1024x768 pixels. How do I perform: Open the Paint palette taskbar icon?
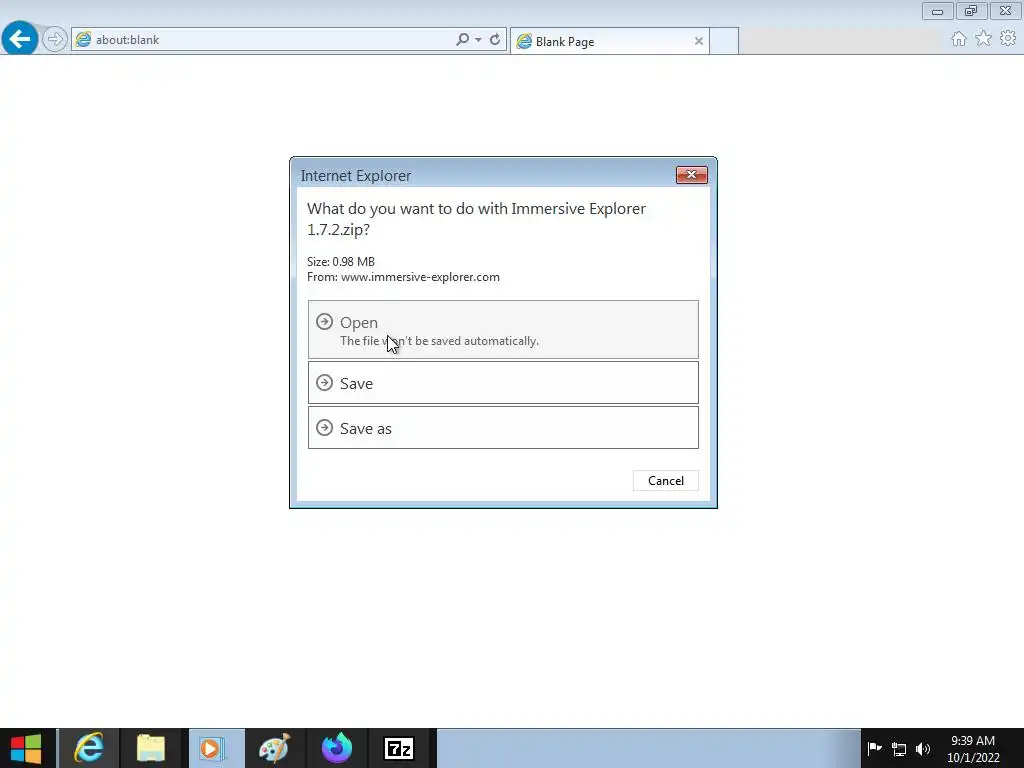pos(274,748)
